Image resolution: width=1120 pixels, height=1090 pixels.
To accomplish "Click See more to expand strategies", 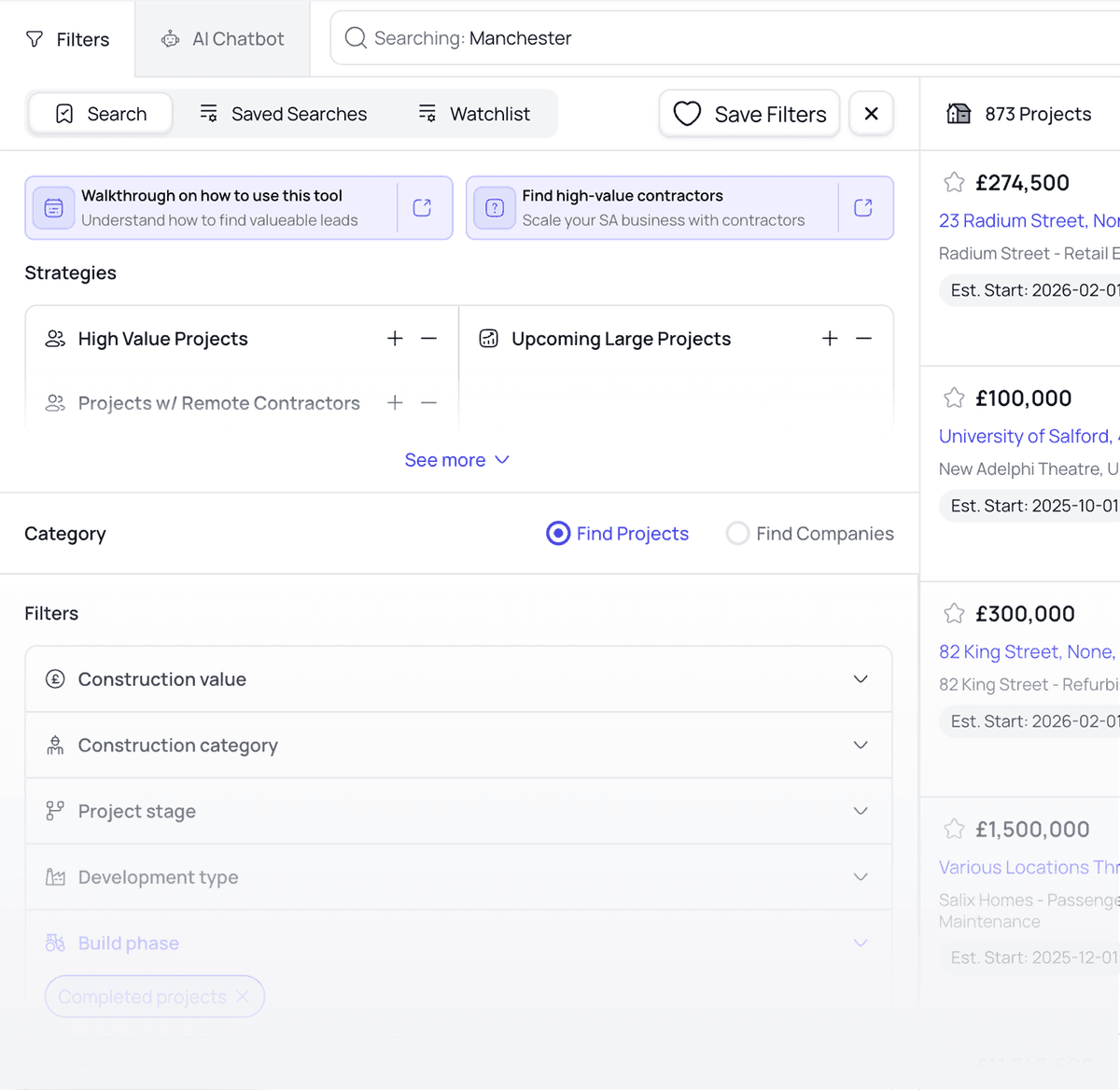I will 456,460.
